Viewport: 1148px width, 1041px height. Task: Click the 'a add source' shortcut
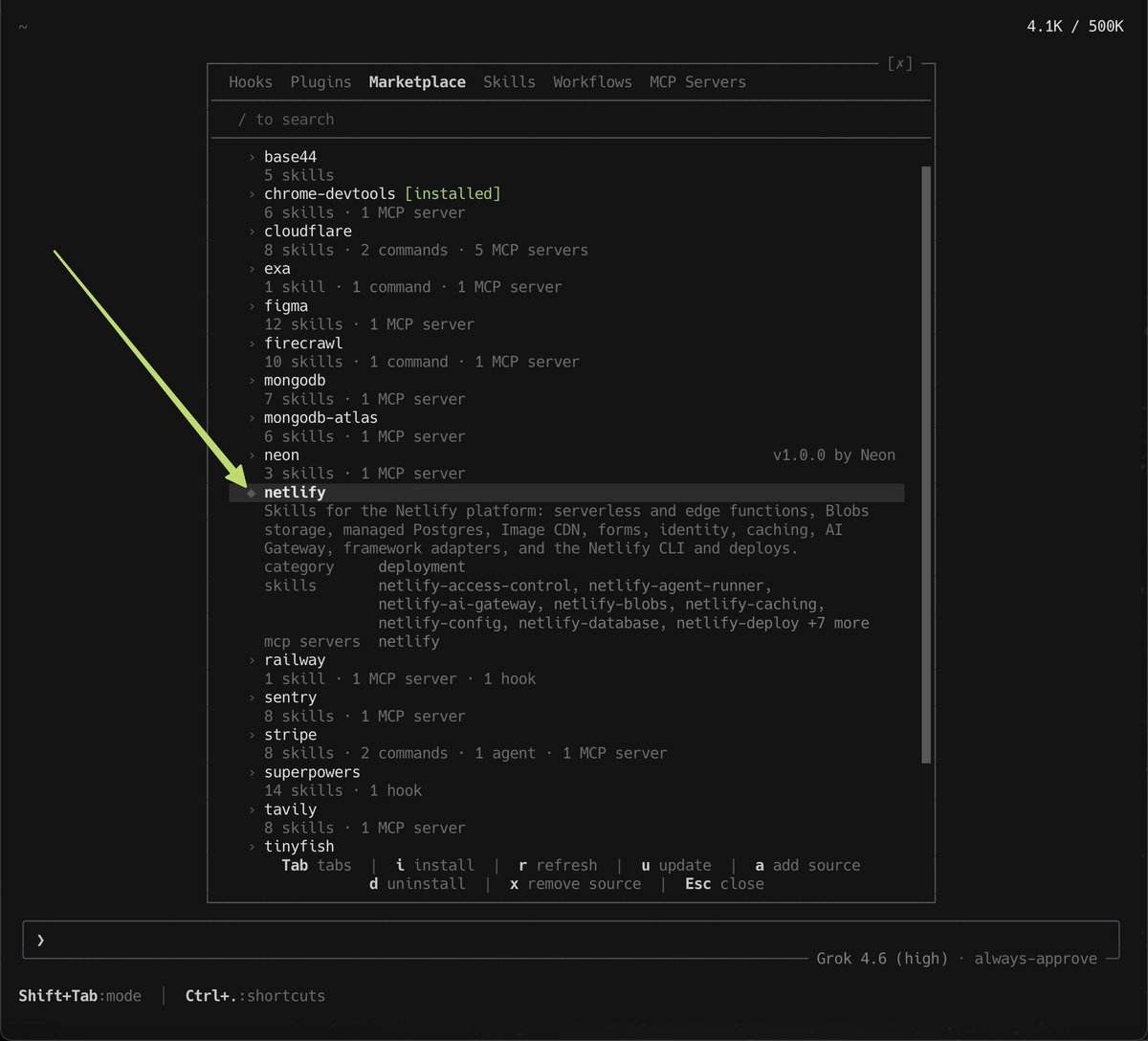[807, 865]
